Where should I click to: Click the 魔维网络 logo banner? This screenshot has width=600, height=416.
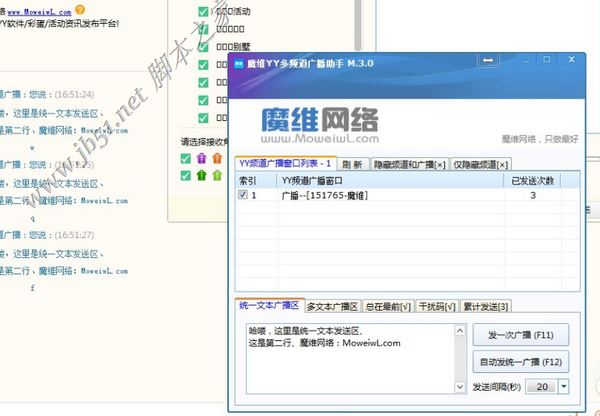pos(320,125)
